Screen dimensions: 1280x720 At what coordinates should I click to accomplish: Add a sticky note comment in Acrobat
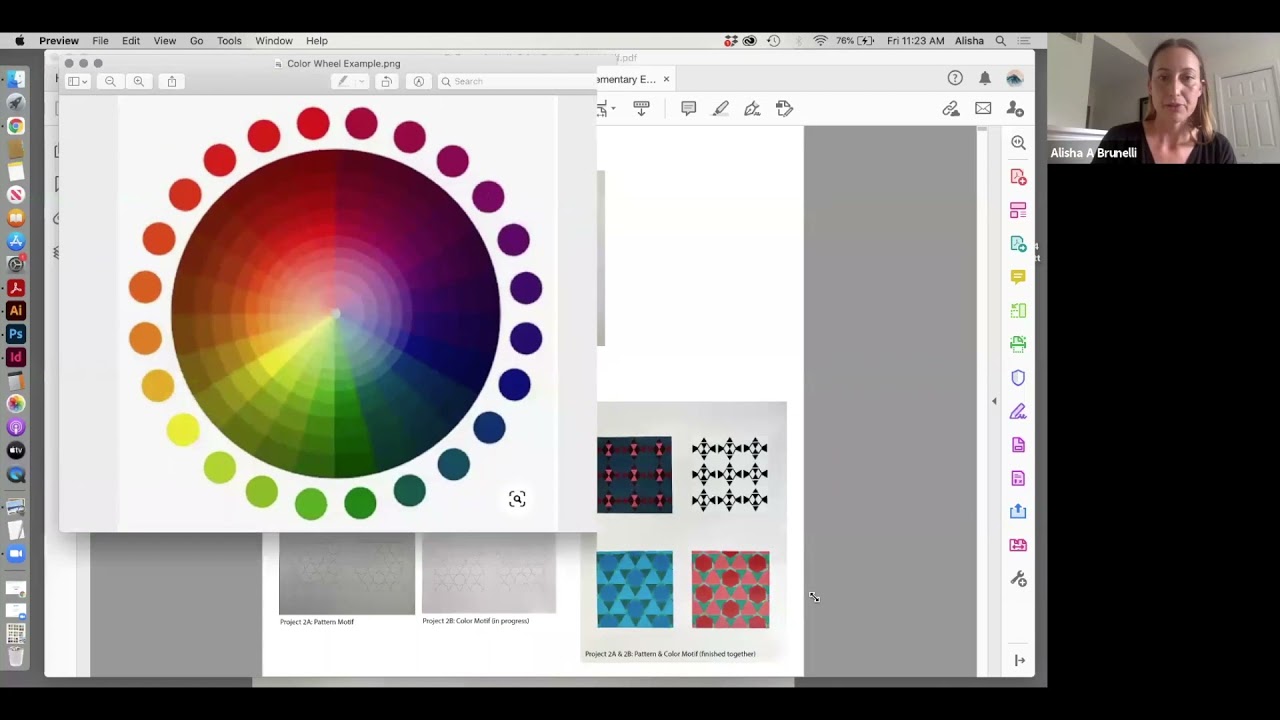coord(688,108)
